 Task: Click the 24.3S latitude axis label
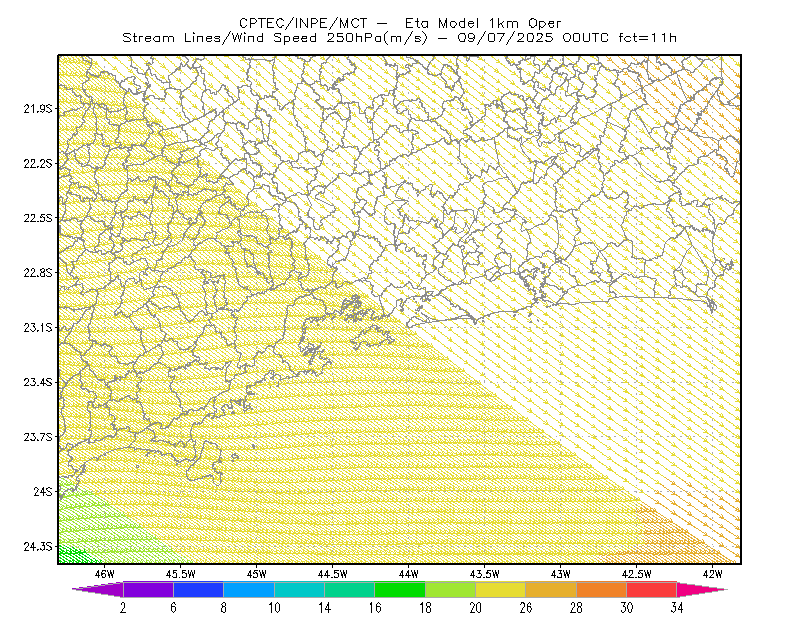click(38, 547)
